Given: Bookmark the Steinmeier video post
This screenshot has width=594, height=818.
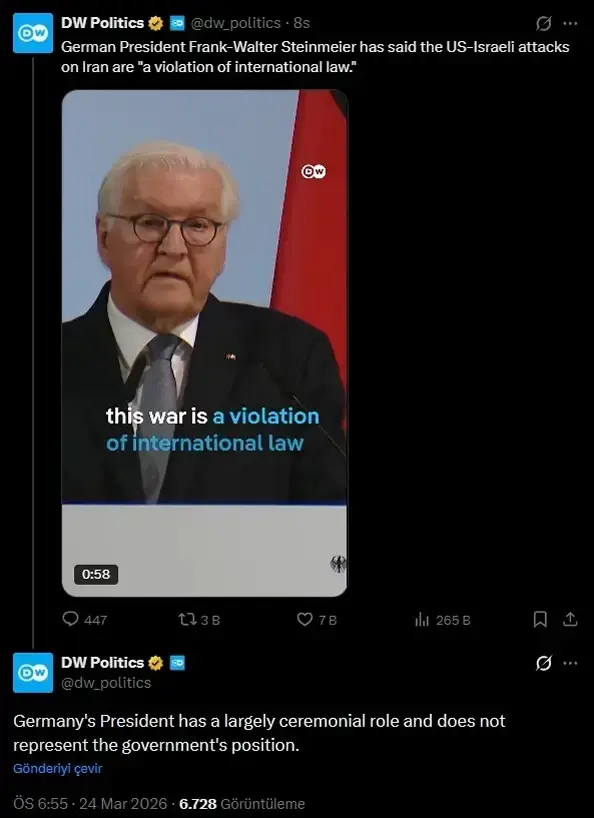Looking at the screenshot, I should coord(540,620).
